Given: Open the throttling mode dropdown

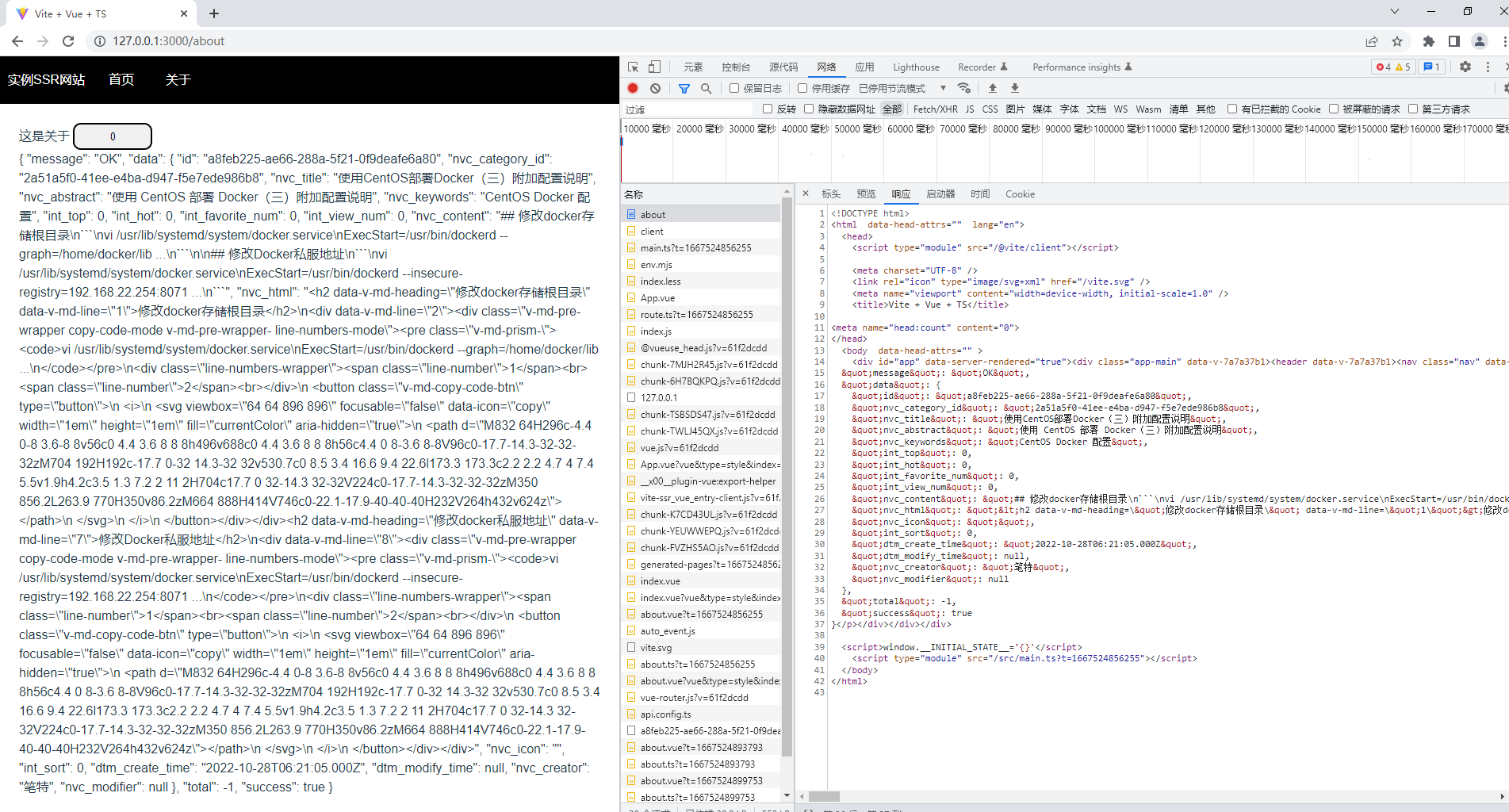Looking at the screenshot, I should 903,88.
